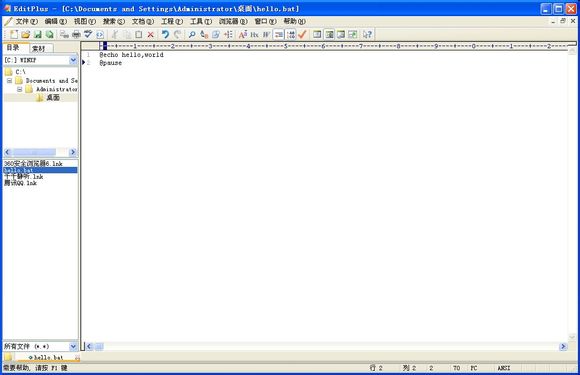Click the directory tree horizontal scrollbar thumb
The image size is (580, 375).
point(34,152)
